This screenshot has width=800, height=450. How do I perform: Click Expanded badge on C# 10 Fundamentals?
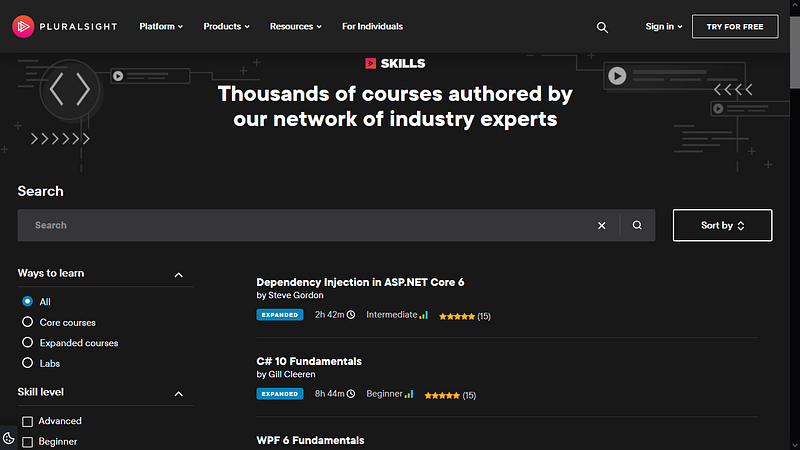280,394
